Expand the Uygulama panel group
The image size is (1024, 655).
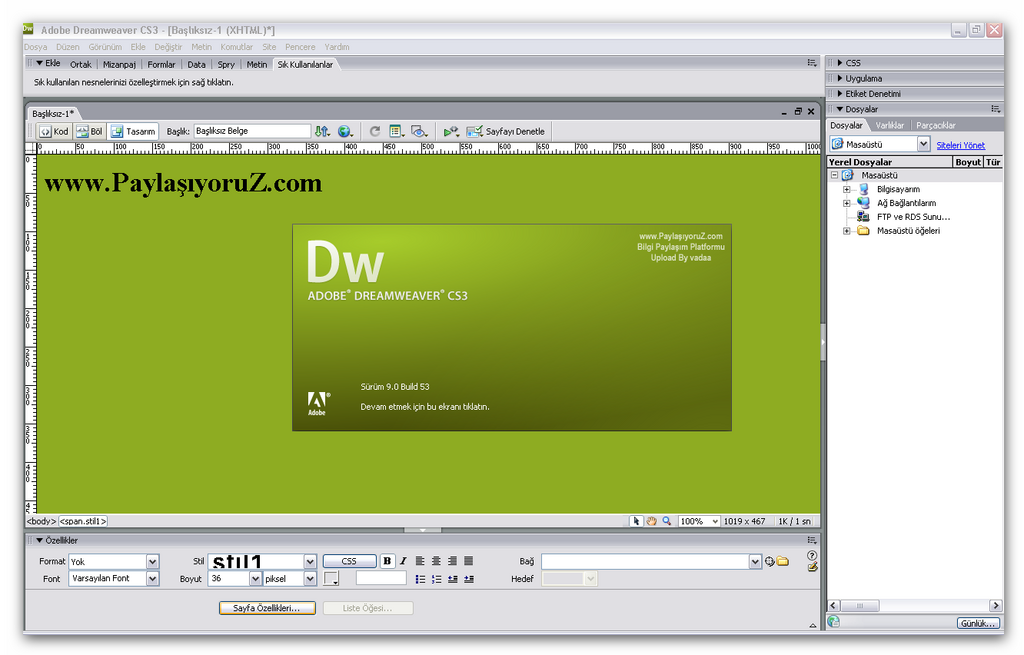click(840, 78)
